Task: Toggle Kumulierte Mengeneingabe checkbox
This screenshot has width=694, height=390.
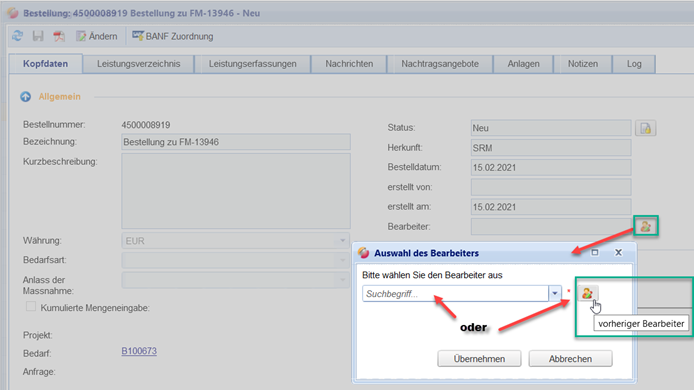Action: [x=31, y=306]
